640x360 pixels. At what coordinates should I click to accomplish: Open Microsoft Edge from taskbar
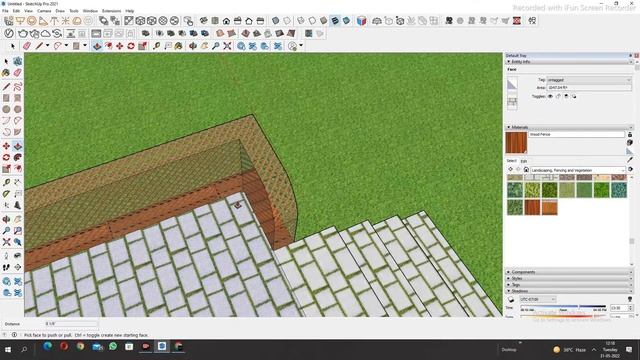pyautogui.click(x=47, y=347)
